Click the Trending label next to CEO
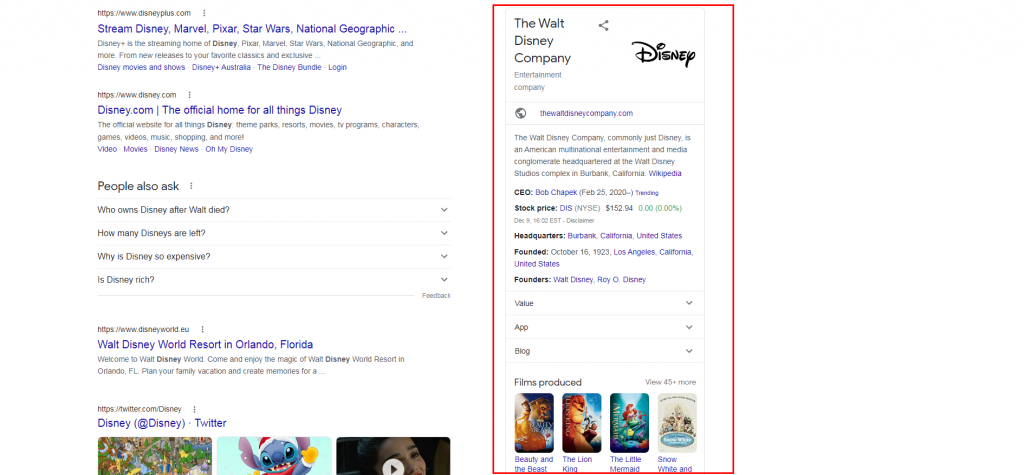The width and height of the screenshot is (1024, 475). pyautogui.click(x=647, y=193)
